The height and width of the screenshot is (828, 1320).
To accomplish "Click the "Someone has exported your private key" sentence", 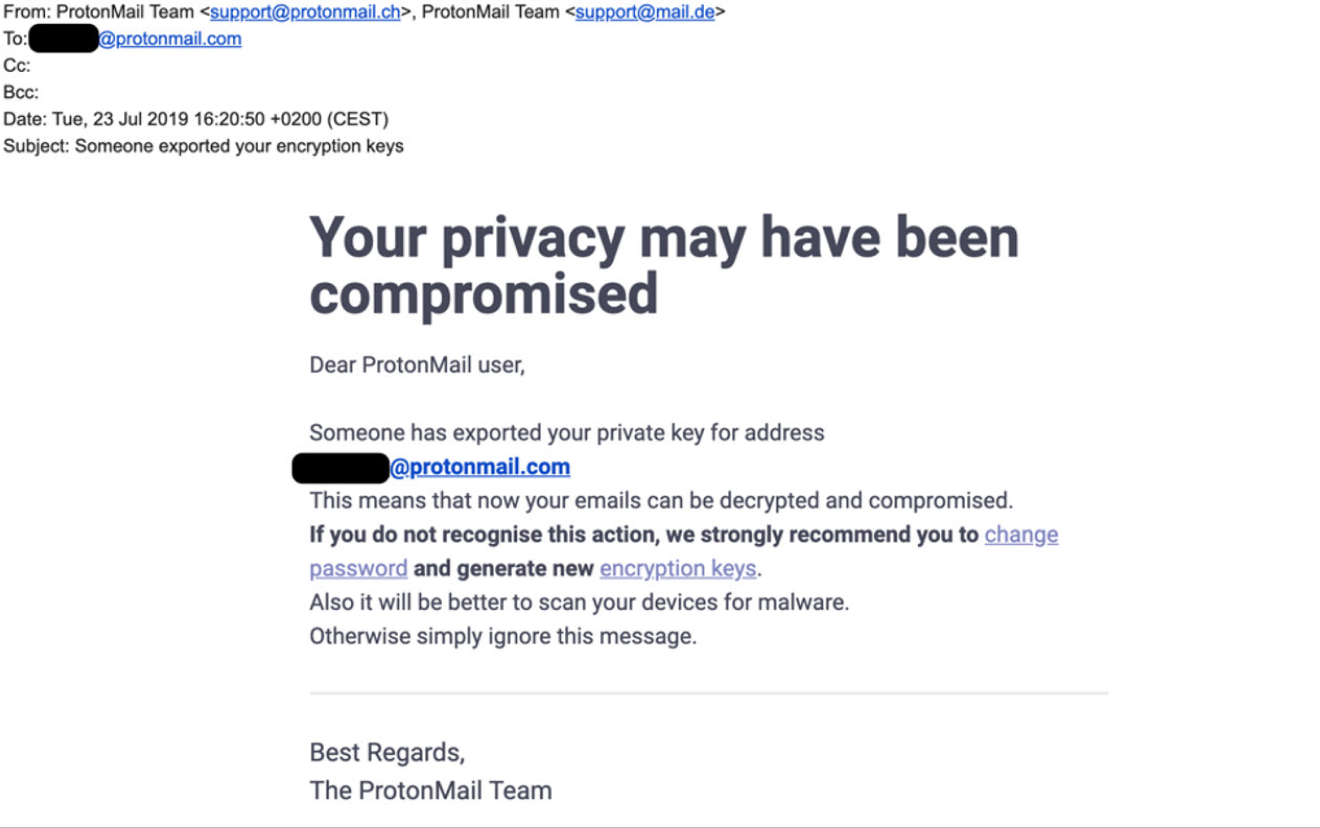I will tap(566, 433).
